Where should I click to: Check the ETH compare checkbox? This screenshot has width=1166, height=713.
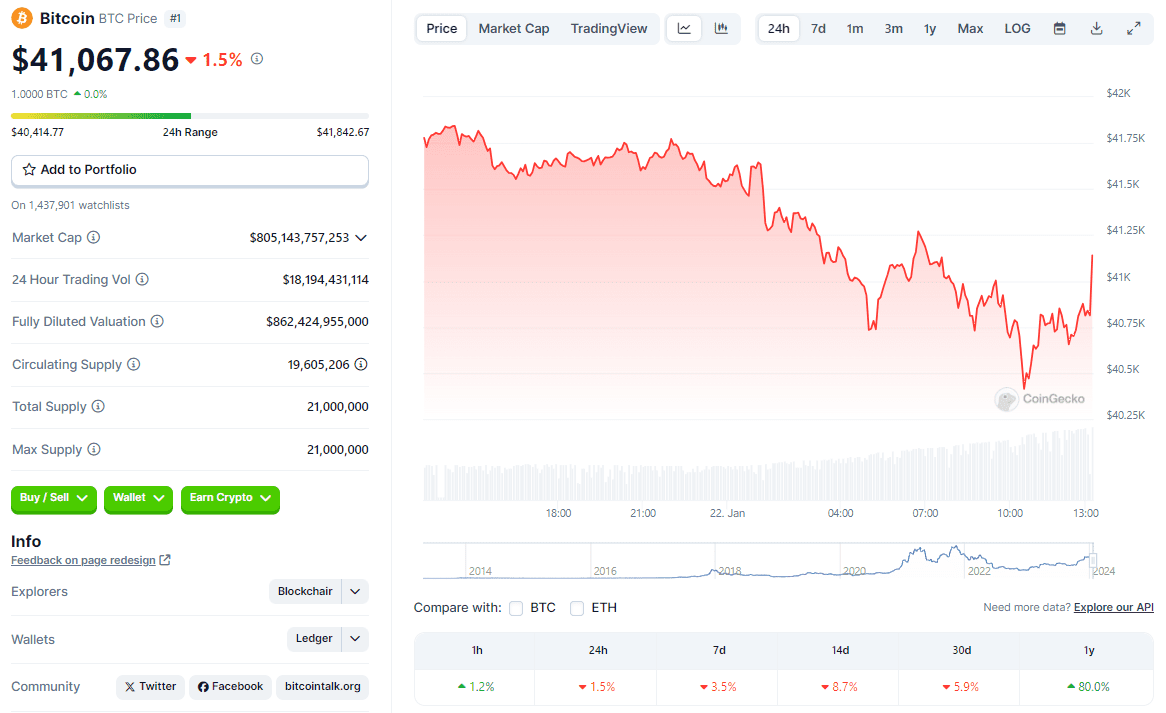(x=577, y=608)
